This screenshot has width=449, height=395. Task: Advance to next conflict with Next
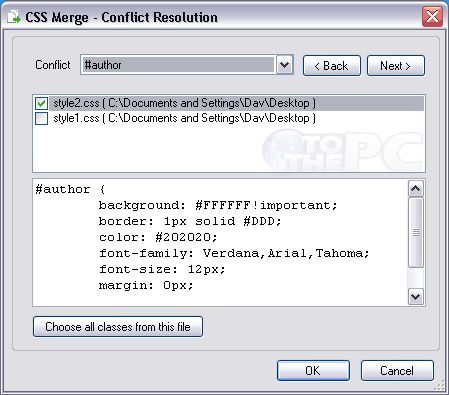pyautogui.click(x=396, y=66)
